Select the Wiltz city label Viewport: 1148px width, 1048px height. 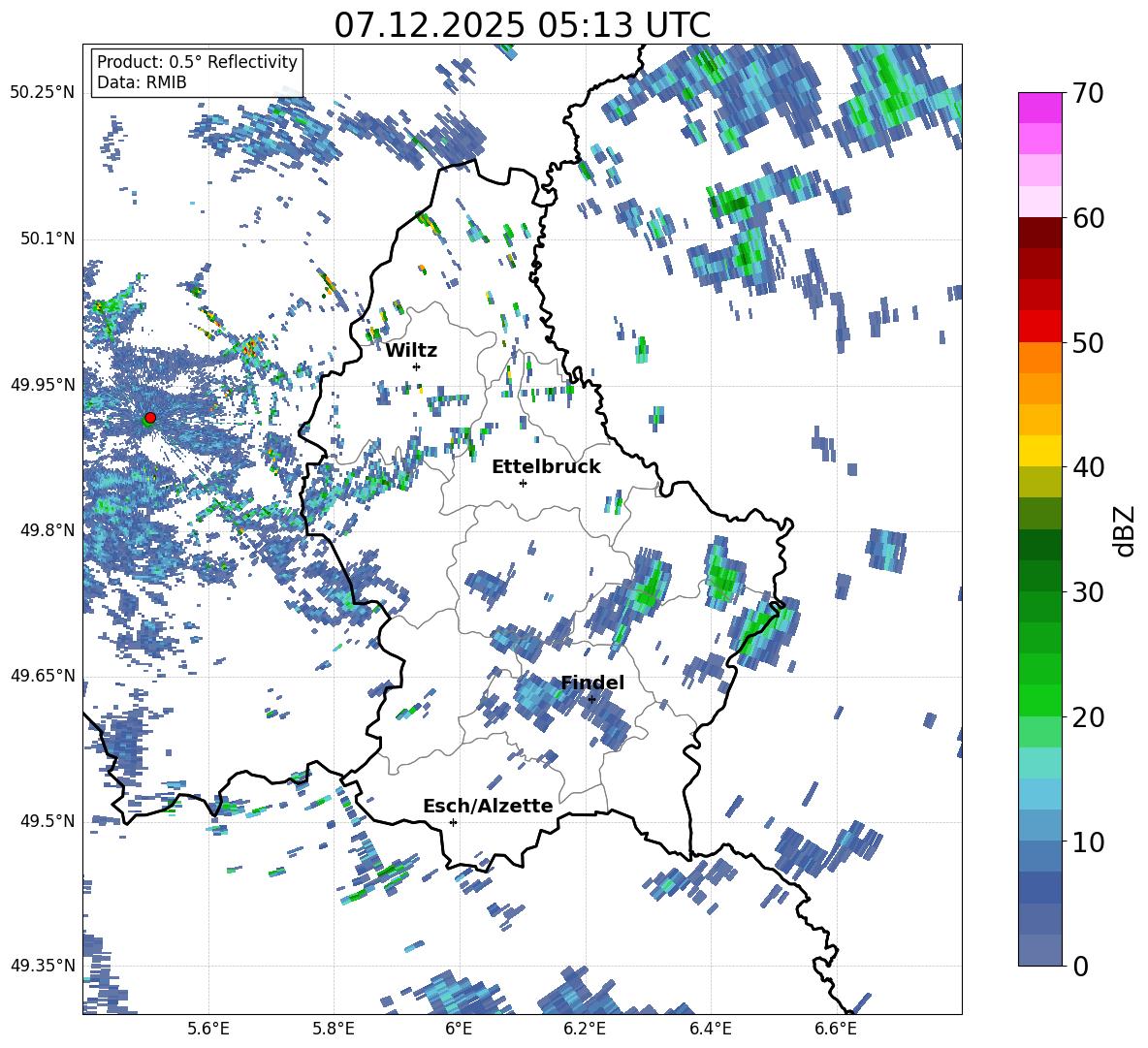point(411,351)
